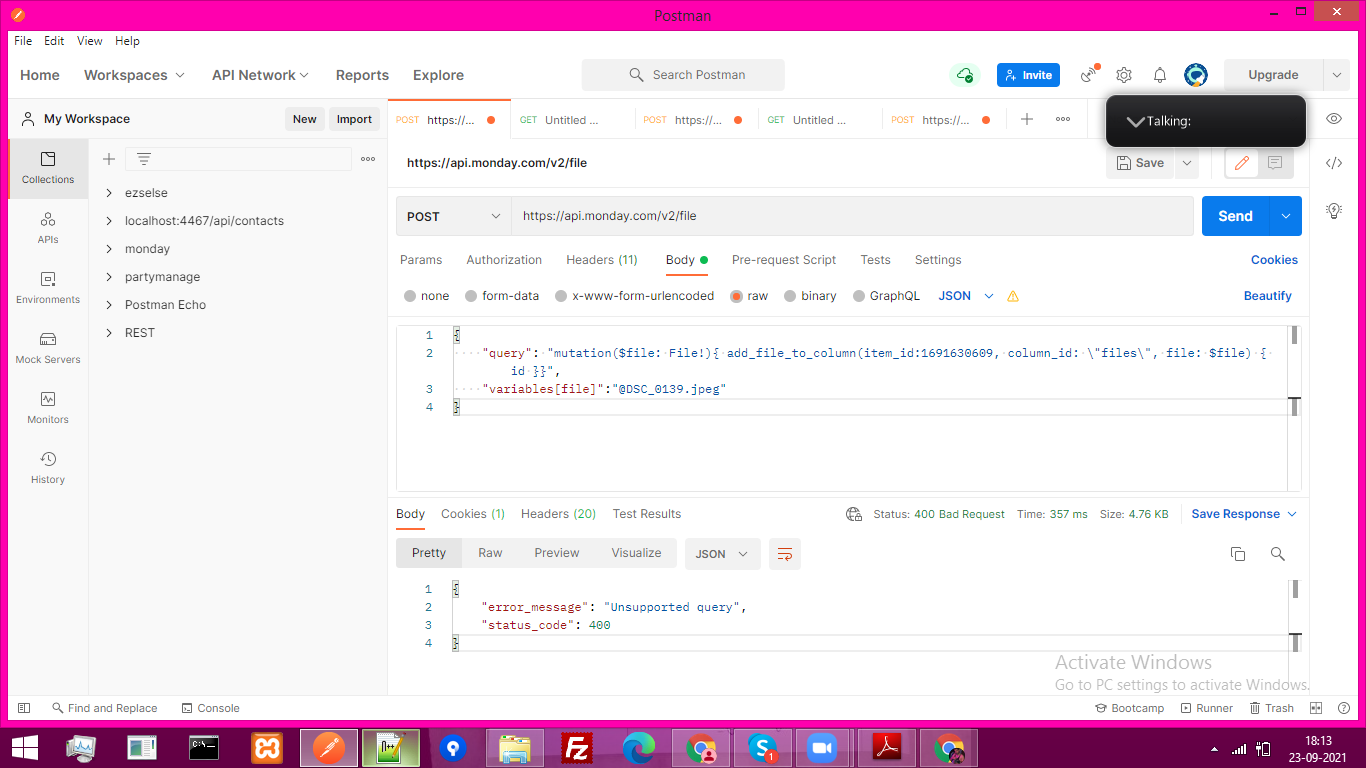Expand the partymanage collection
Image resolution: width=1366 pixels, height=768 pixels.
[x=109, y=277]
